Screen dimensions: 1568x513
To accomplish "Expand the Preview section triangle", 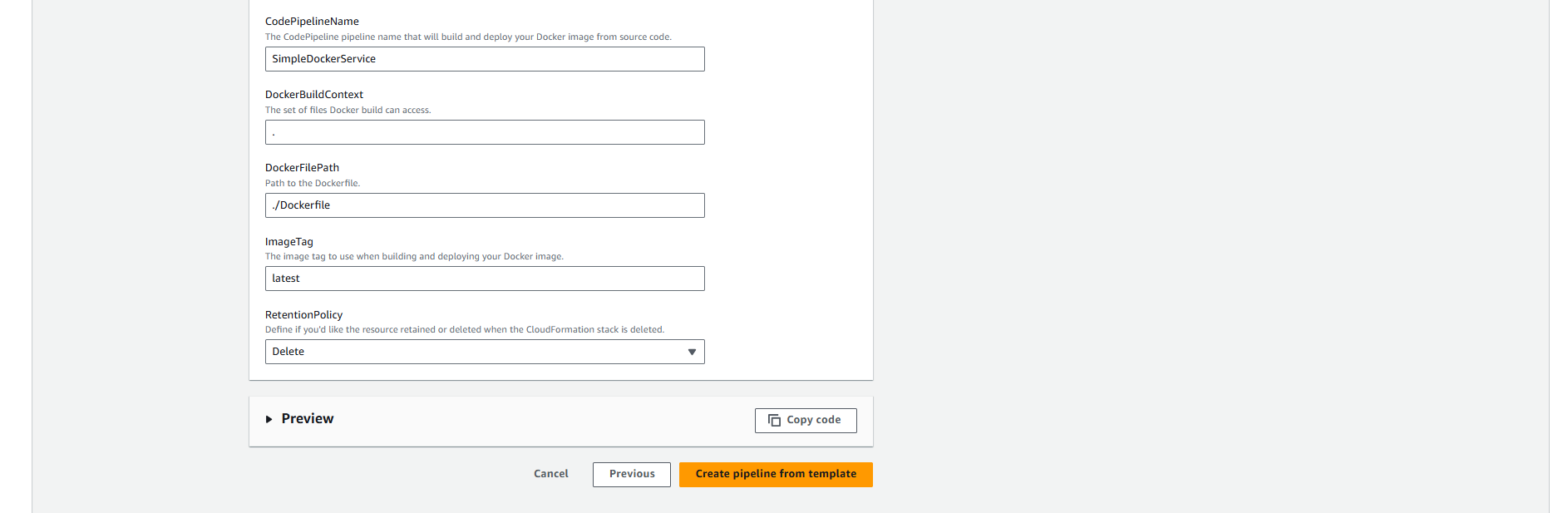I will point(269,419).
